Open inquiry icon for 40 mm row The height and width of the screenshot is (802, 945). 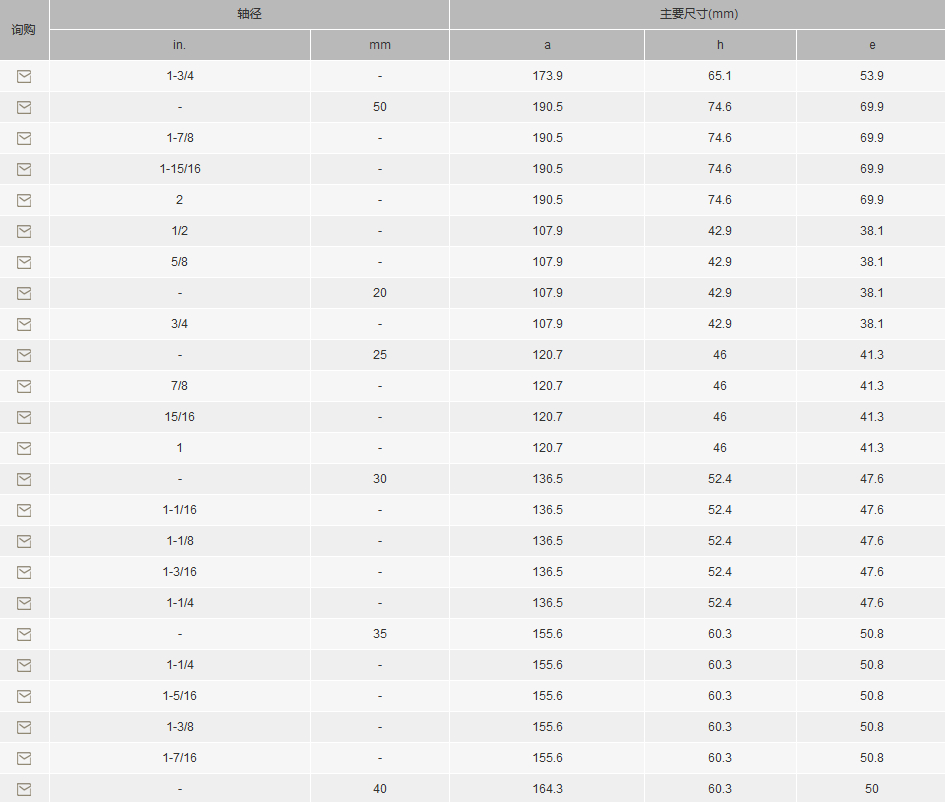(24, 789)
